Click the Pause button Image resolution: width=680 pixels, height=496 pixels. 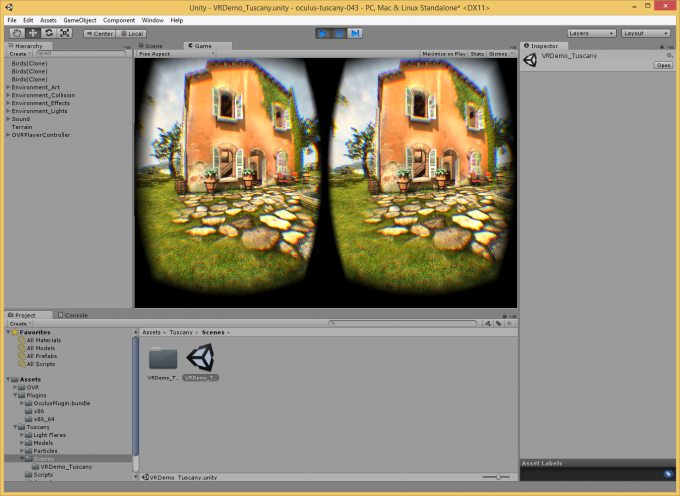click(340, 33)
